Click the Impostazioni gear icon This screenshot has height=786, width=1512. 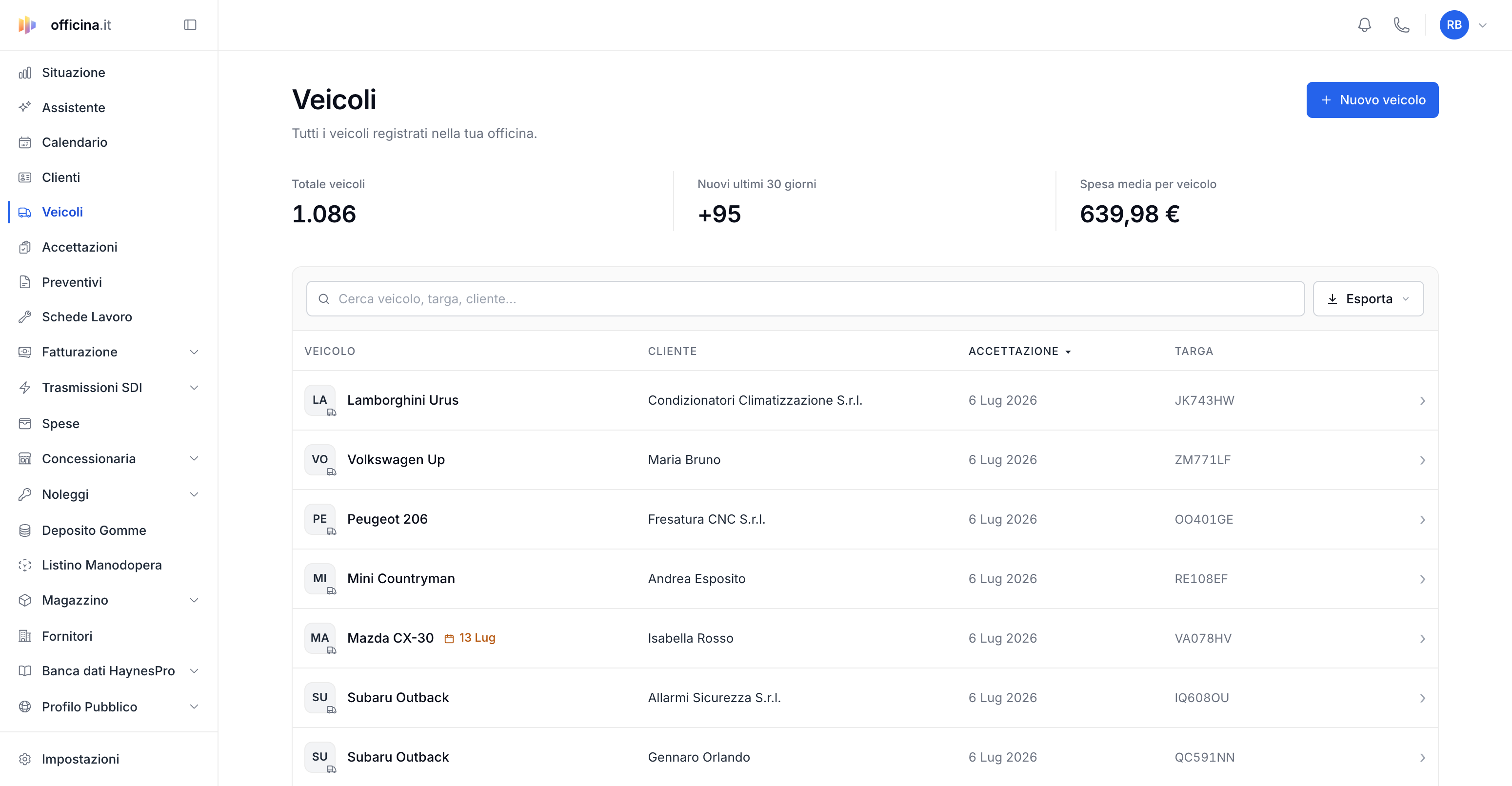click(25, 759)
